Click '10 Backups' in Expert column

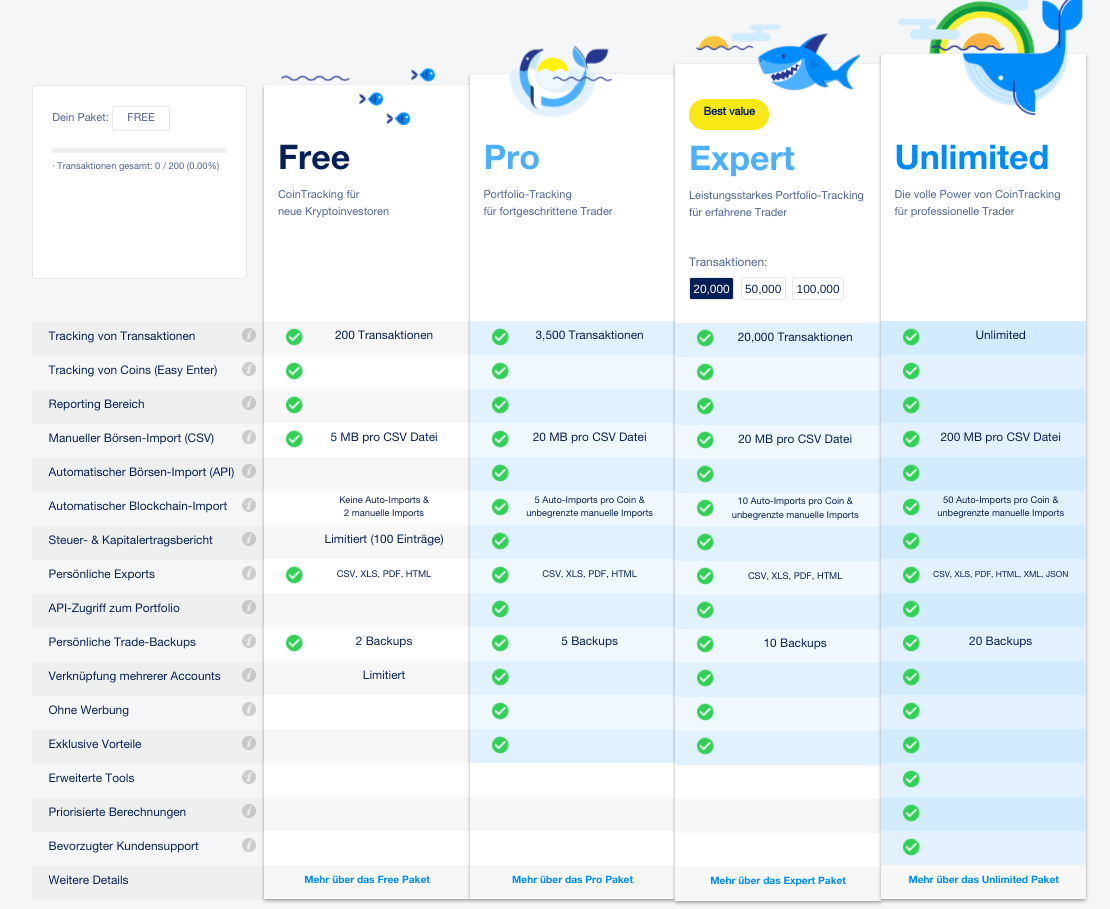pyautogui.click(x=795, y=643)
